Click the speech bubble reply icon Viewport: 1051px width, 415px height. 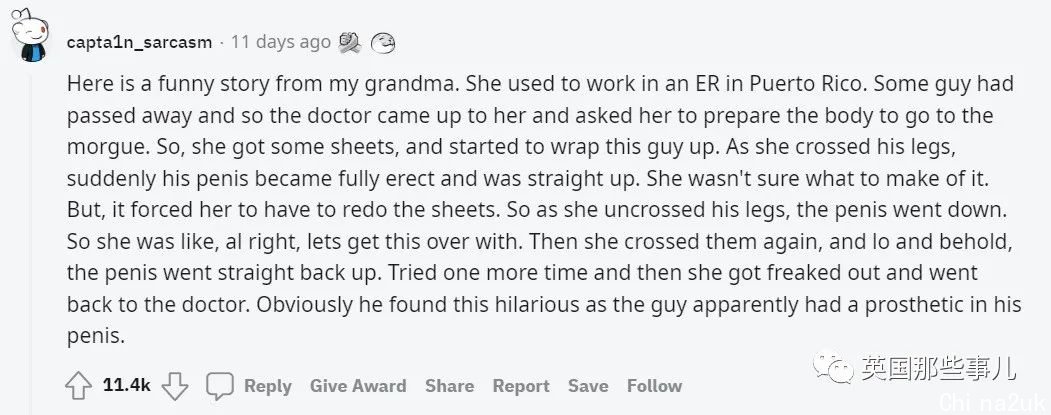coord(219,386)
